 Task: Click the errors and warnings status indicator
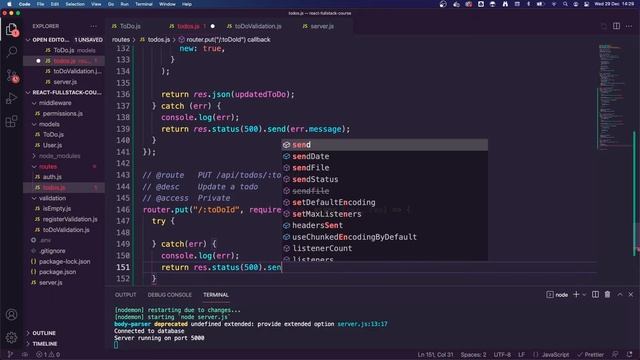click(x=48, y=355)
